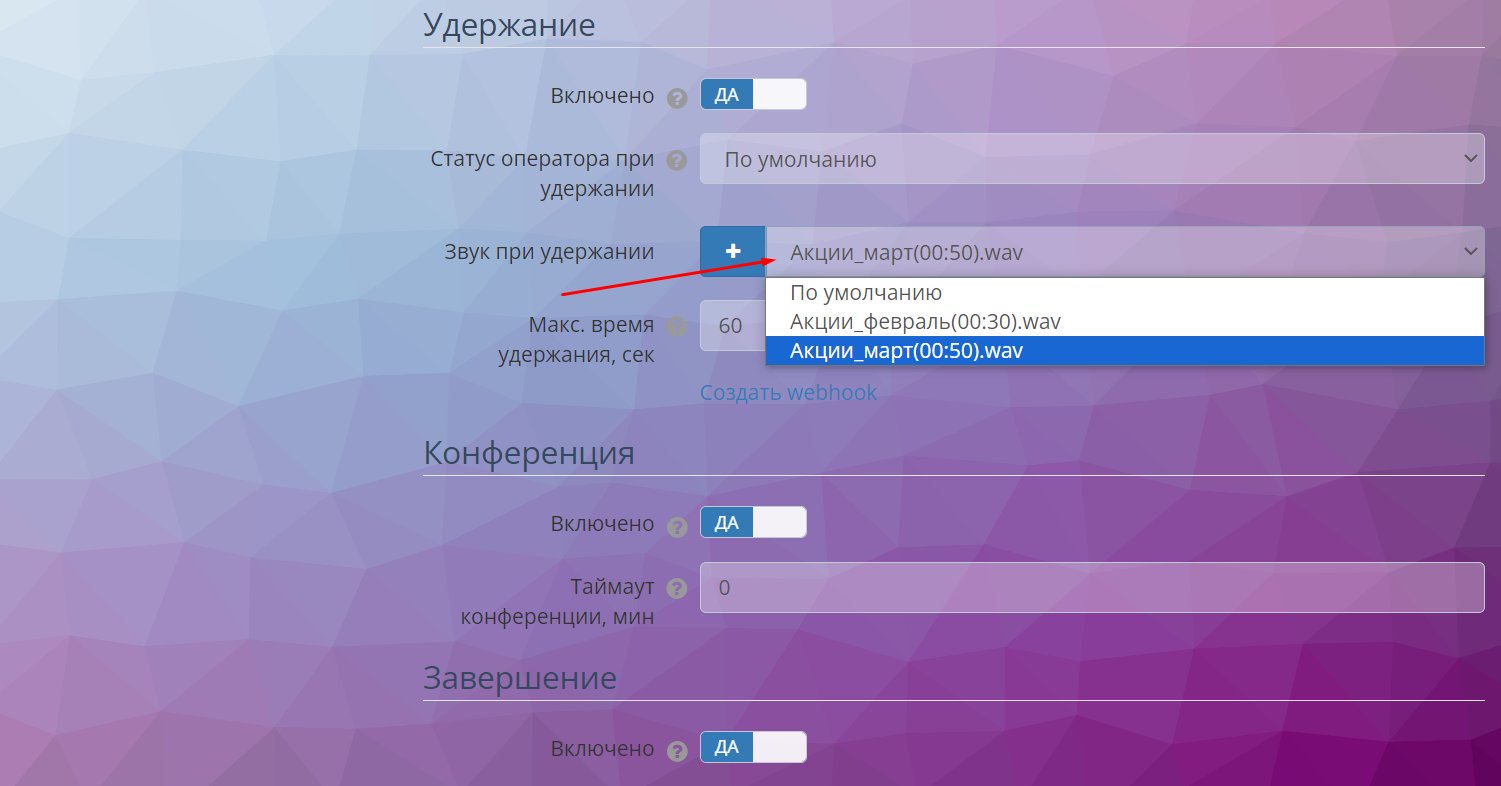Click the Завершение section heading
Screen dimensions: 1501x786
[520, 677]
